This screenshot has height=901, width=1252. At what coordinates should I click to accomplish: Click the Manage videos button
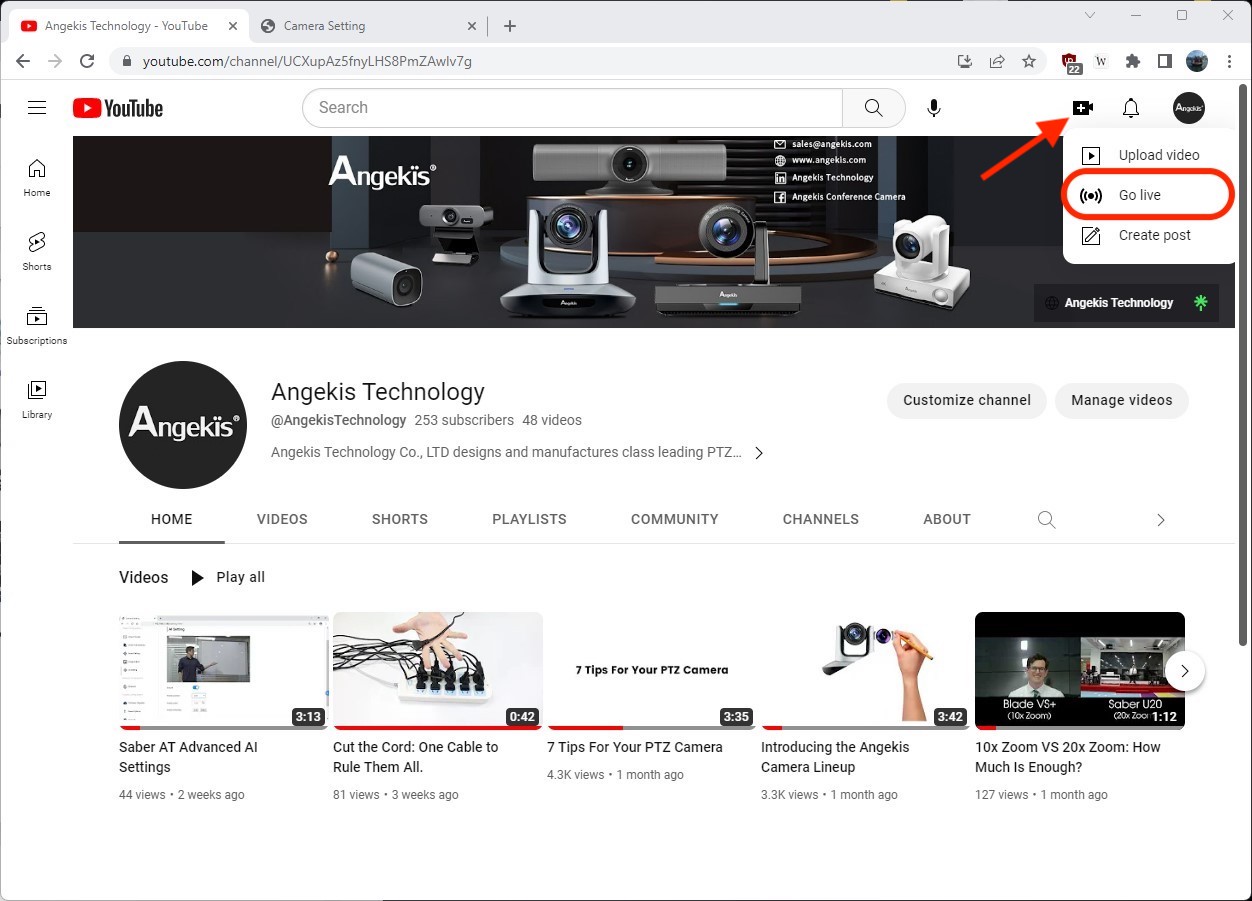[1121, 400]
